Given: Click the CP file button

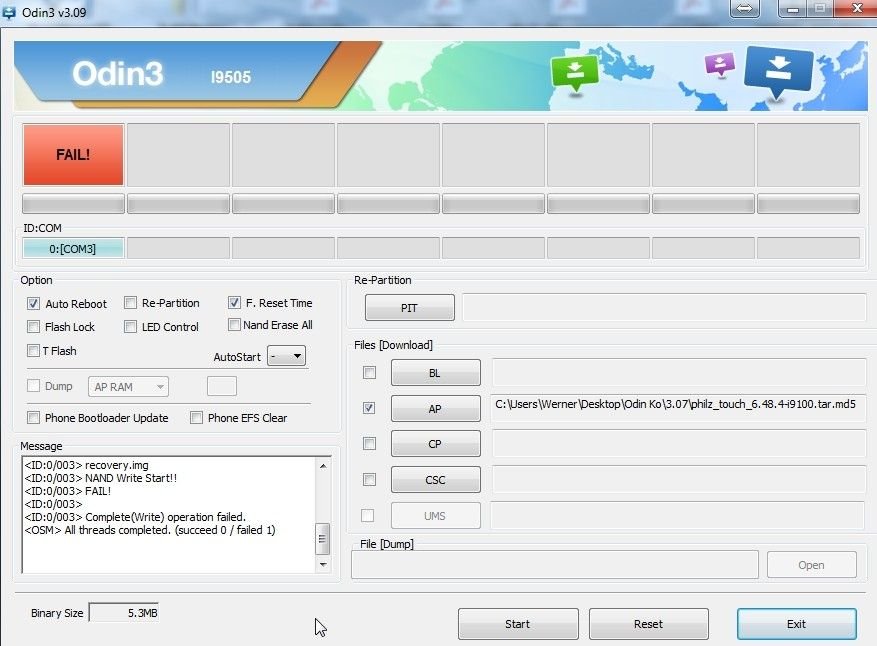Looking at the screenshot, I should [x=435, y=444].
